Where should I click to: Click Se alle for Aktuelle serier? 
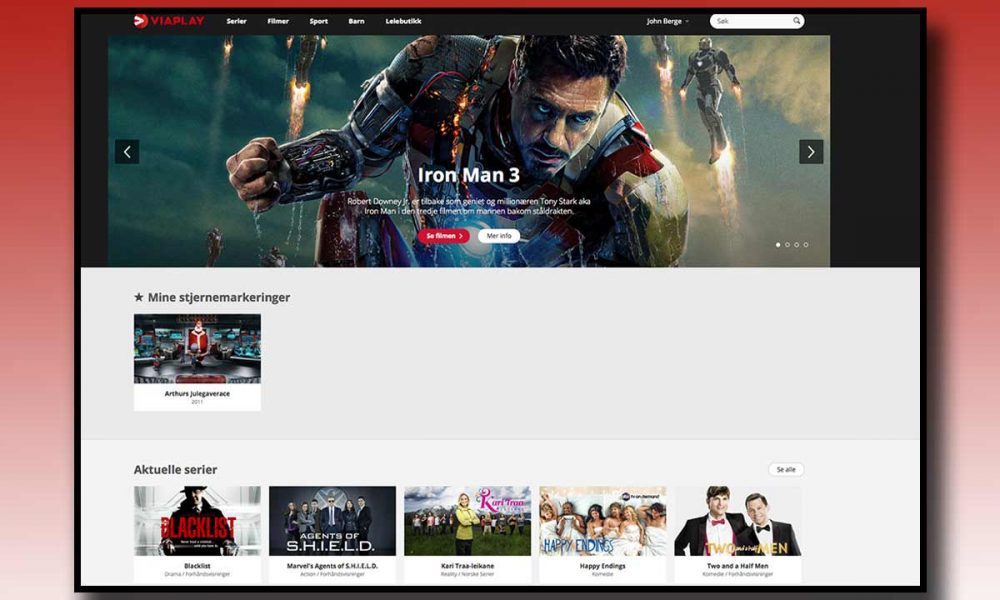pos(786,470)
